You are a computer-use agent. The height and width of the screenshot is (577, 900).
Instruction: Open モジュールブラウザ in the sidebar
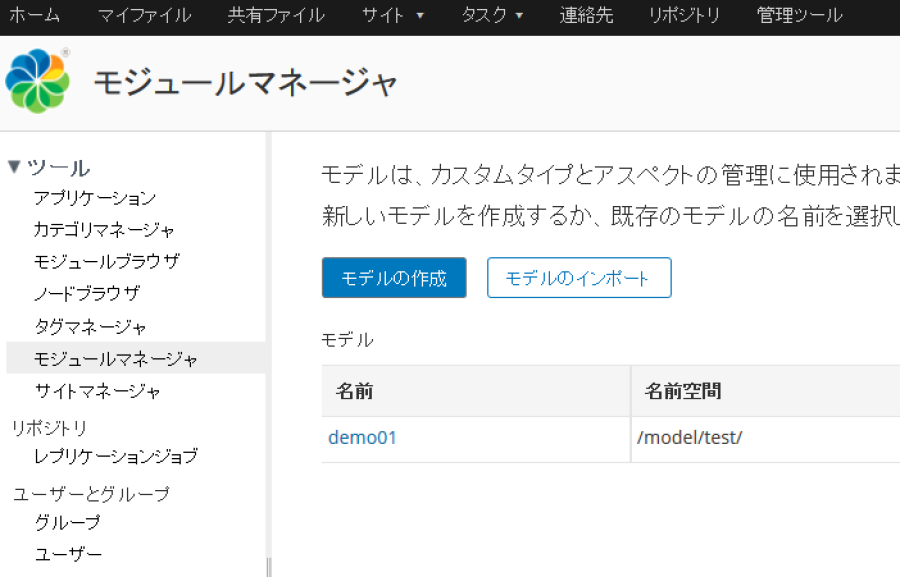107,262
